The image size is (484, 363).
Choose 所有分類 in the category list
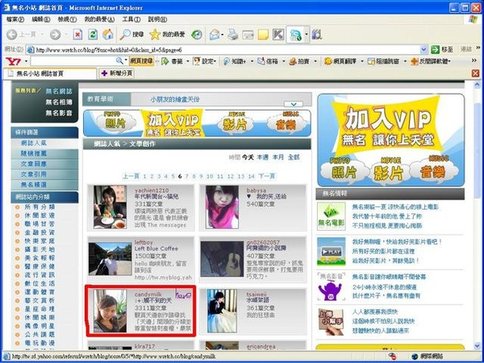tap(39, 207)
